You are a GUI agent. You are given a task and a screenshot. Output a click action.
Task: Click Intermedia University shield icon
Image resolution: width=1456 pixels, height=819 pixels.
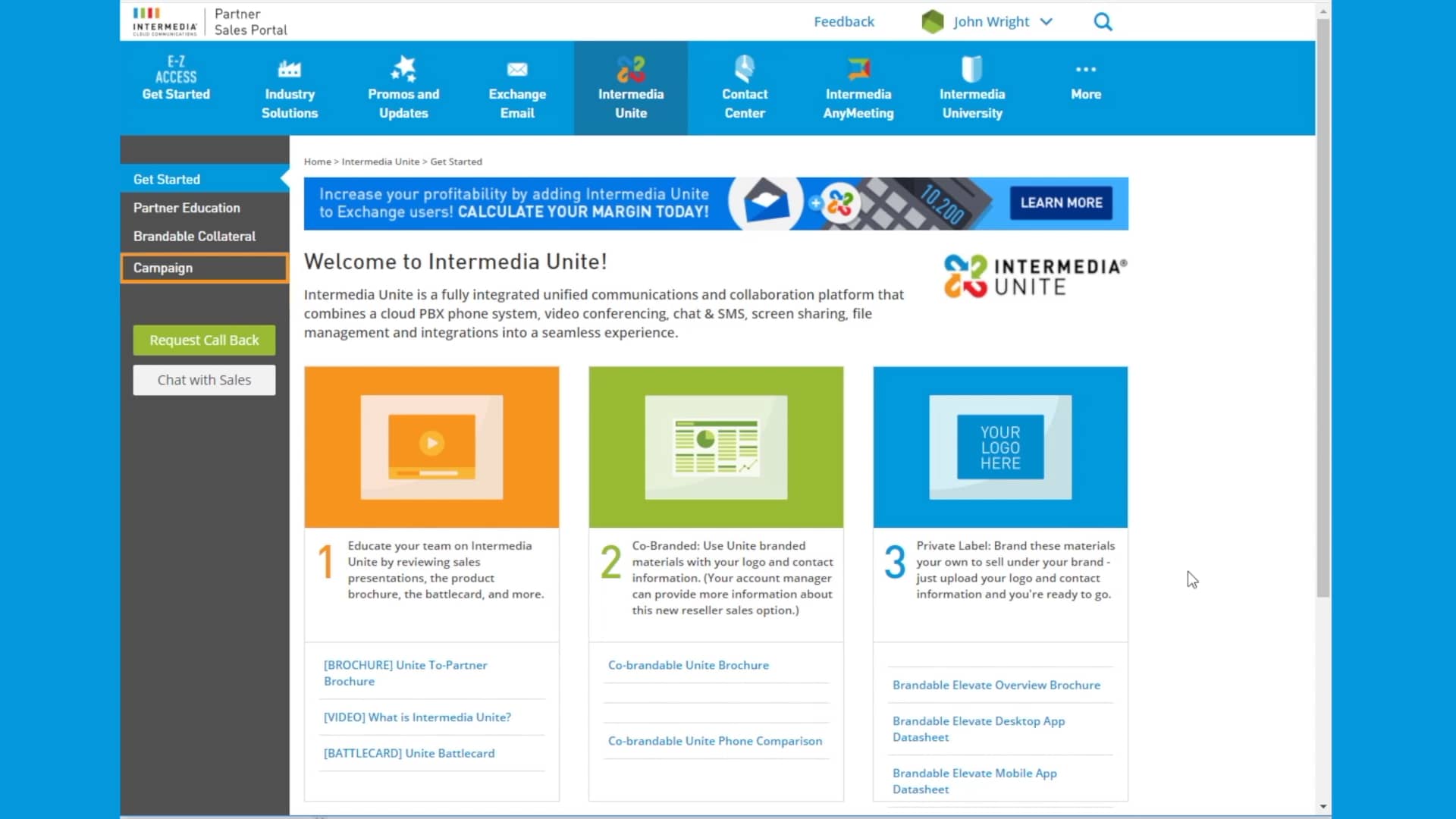(971, 70)
